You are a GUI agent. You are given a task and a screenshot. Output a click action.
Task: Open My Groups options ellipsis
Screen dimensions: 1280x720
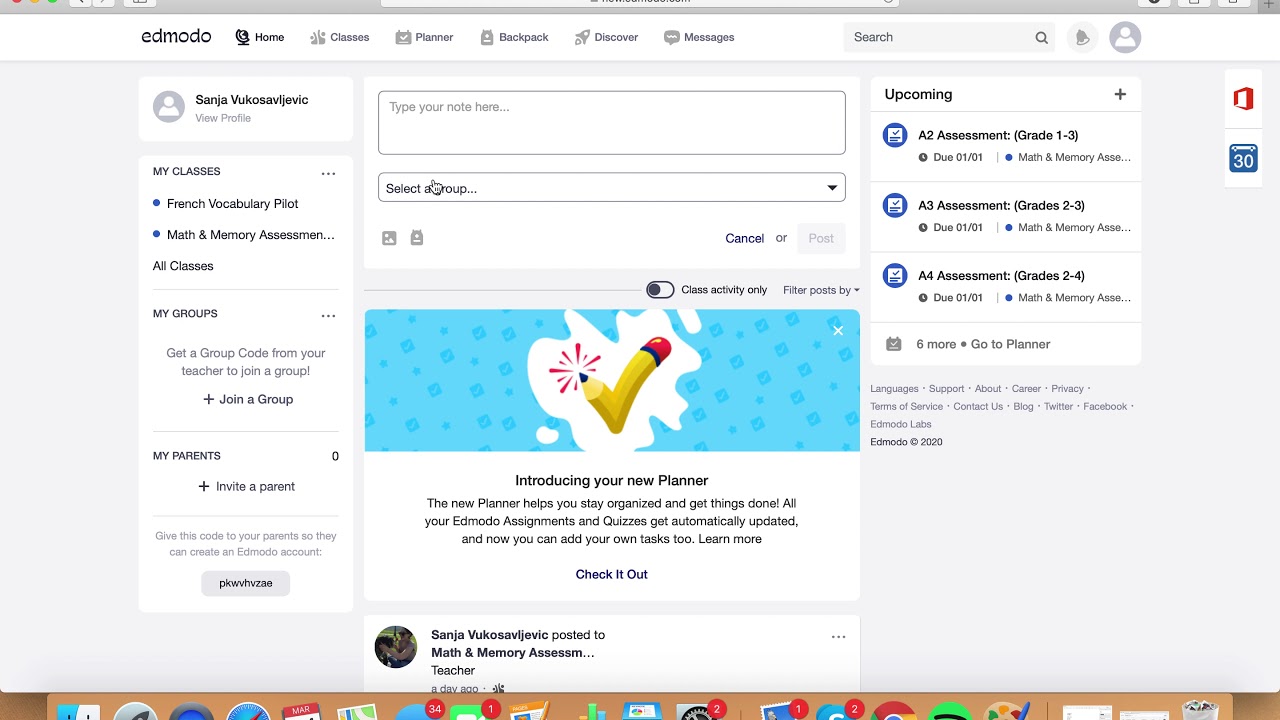(x=328, y=315)
